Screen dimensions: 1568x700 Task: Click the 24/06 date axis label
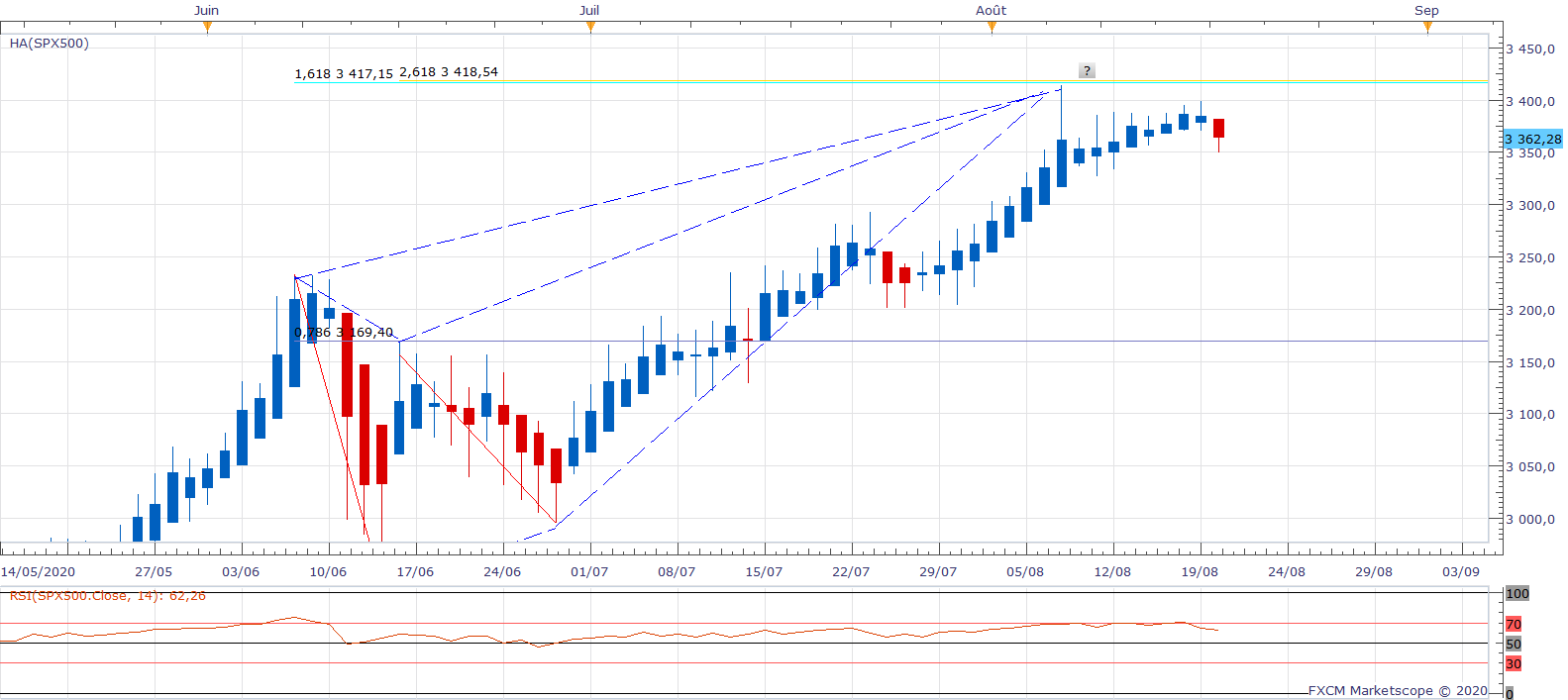click(x=502, y=571)
